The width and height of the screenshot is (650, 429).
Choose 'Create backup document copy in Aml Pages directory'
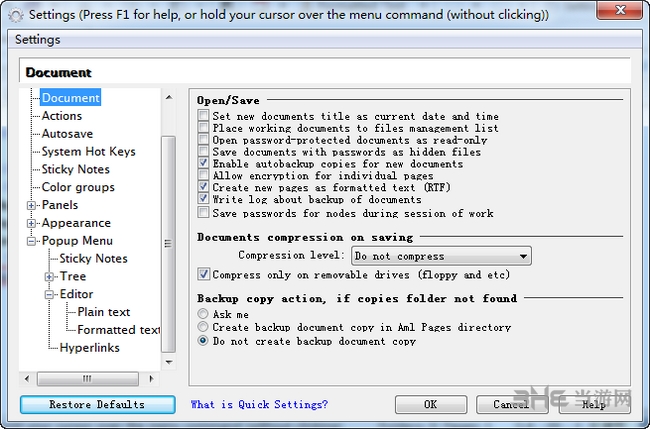(x=203, y=327)
